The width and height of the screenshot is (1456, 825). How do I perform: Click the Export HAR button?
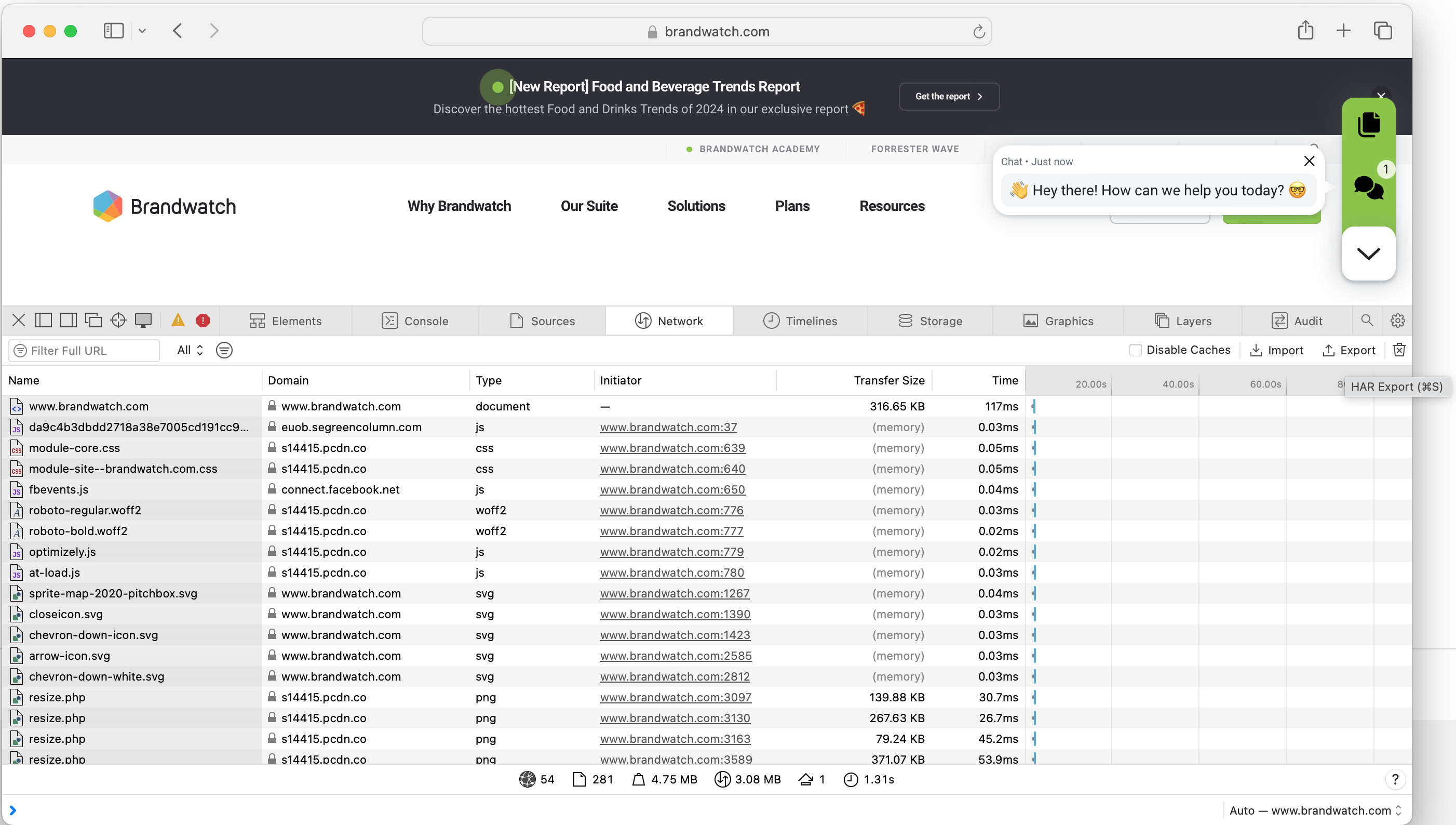[1349, 350]
